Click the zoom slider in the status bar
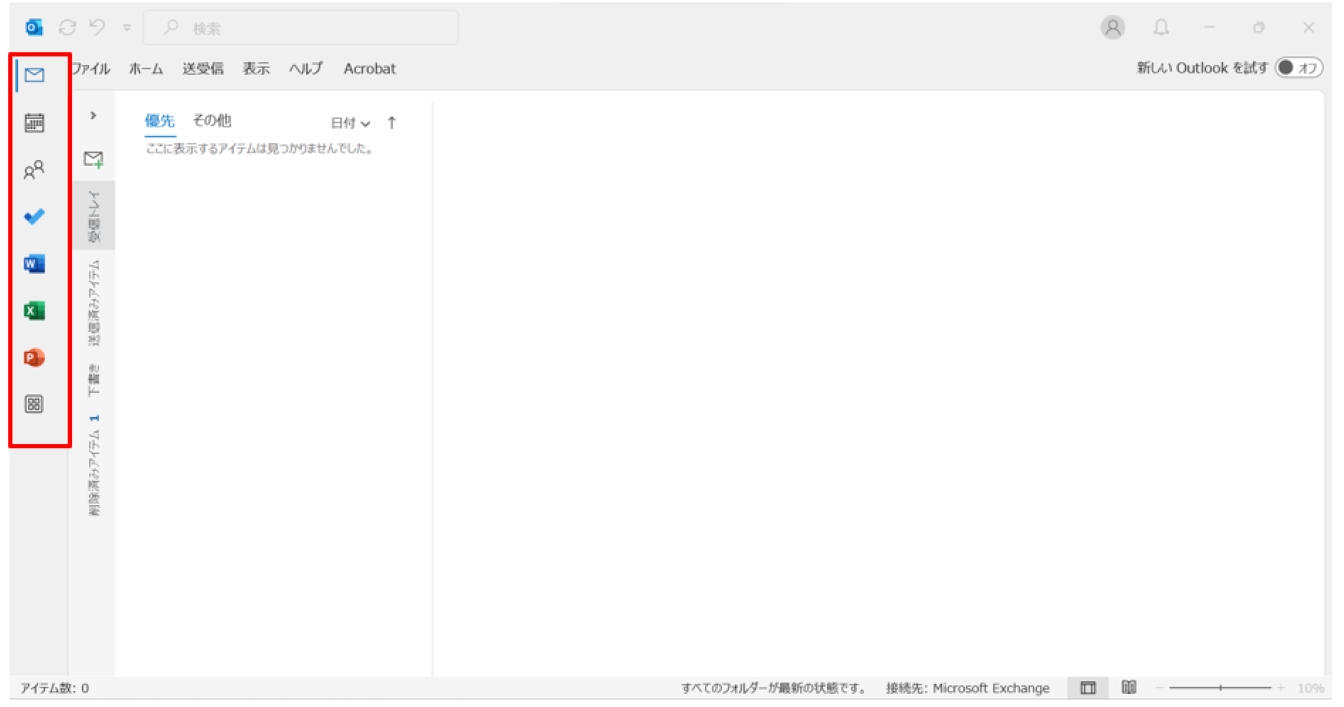Viewport: 1344px width, 707px height. (x=1220, y=688)
